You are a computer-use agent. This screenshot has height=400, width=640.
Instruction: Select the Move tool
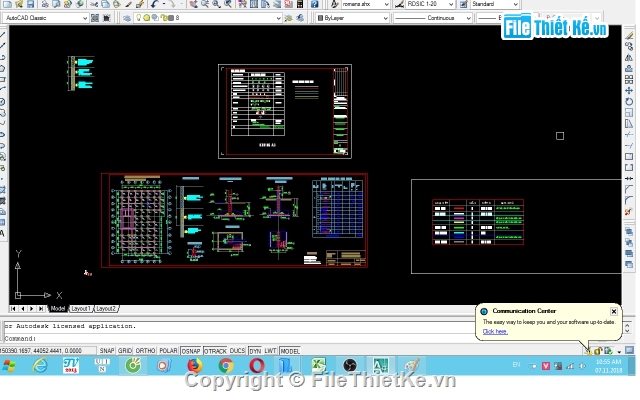[x=629, y=90]
